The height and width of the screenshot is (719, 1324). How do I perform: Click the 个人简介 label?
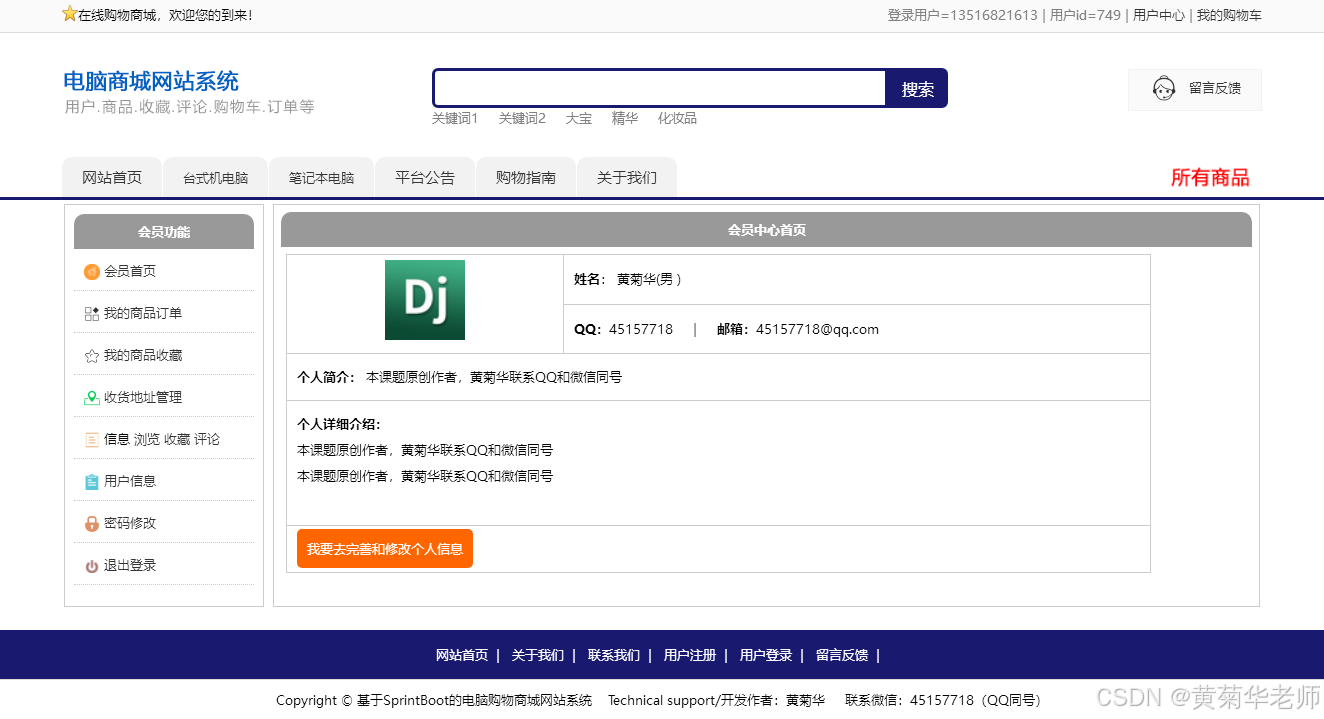326,378
